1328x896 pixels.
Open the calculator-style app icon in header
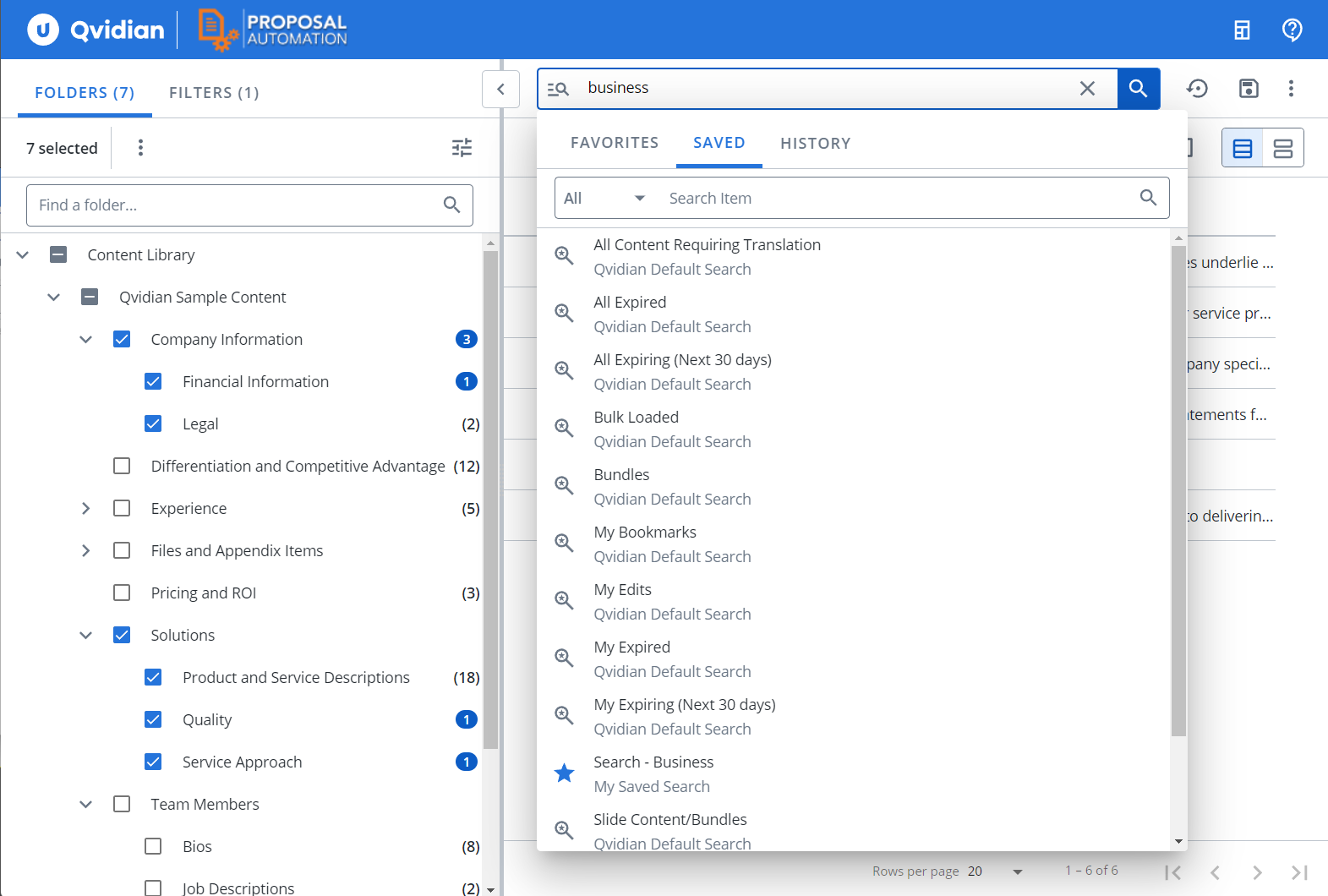[x=1242, y=30]
